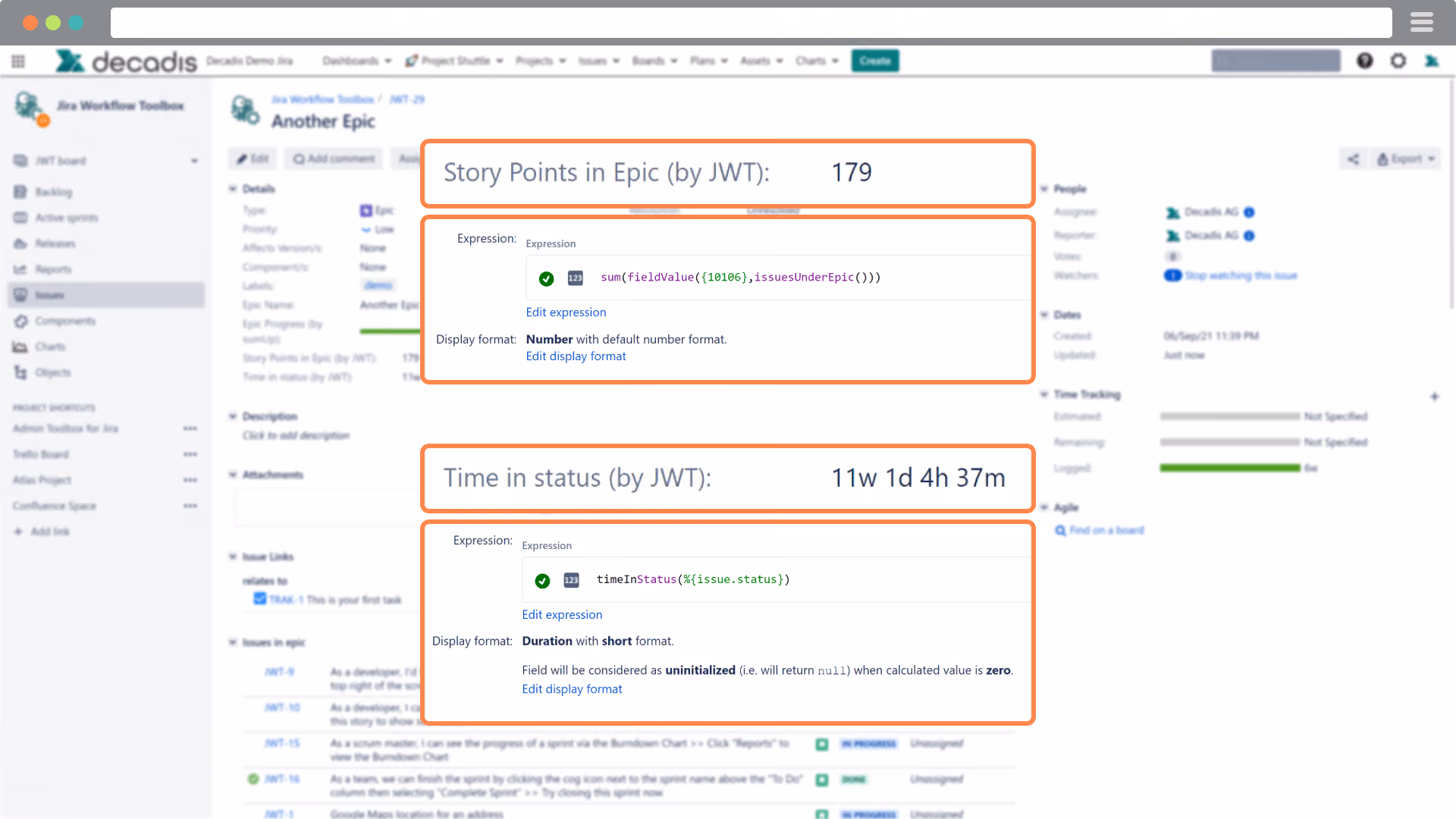Collapse the Time Tracking section
This screenshot has height=819, width=1456.
[x=1044, y=394]
